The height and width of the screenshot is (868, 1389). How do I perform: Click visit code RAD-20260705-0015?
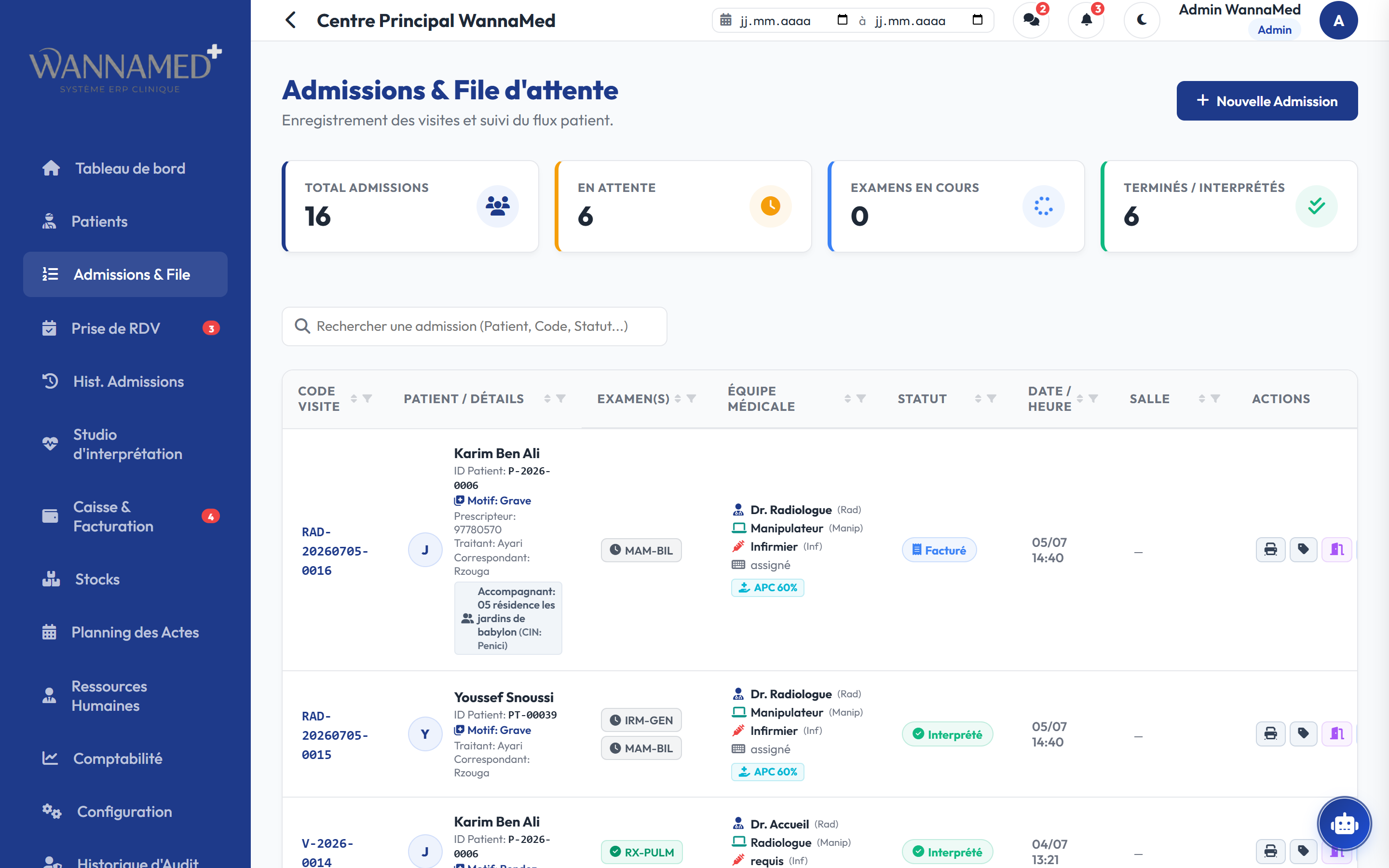click(x=335, y=735)
